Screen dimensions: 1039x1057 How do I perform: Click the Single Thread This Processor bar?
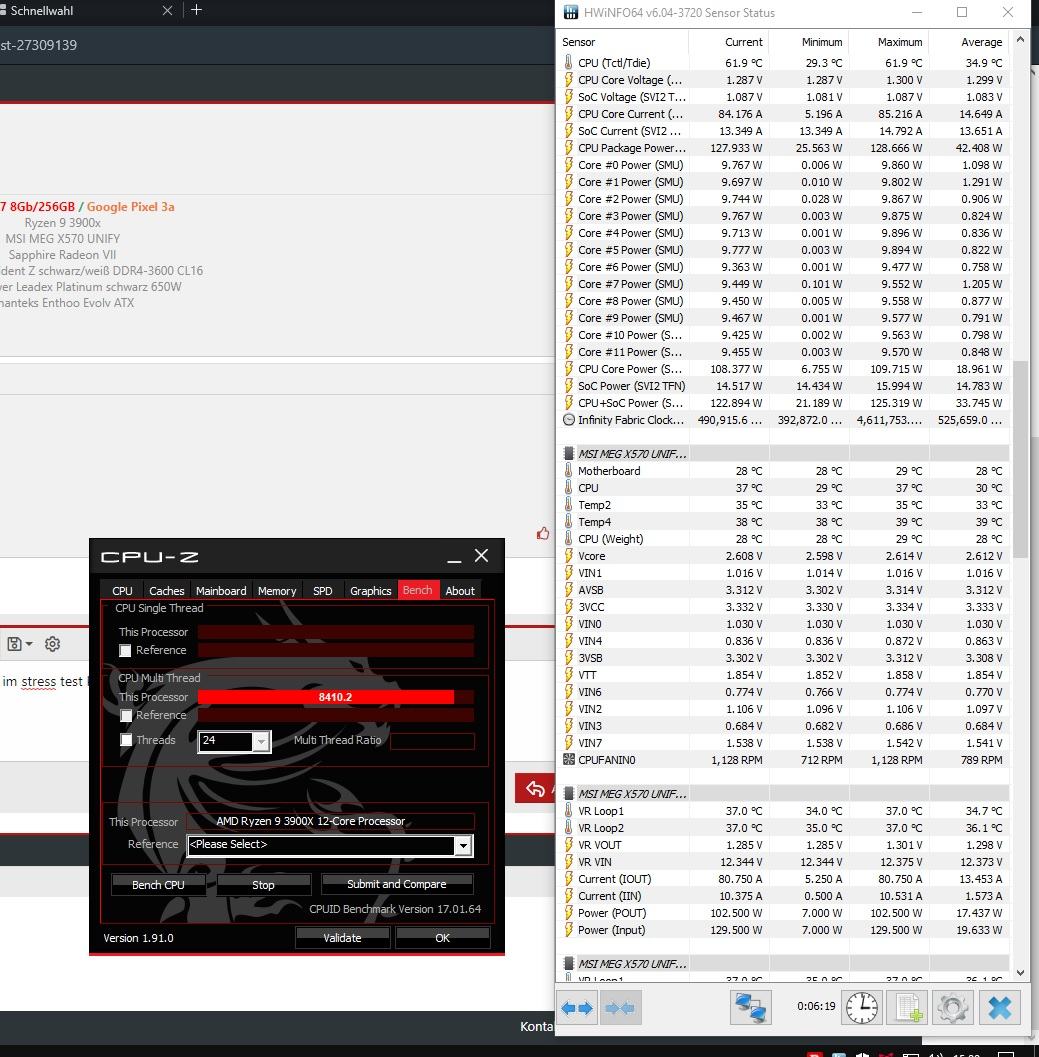click(335, 632)
